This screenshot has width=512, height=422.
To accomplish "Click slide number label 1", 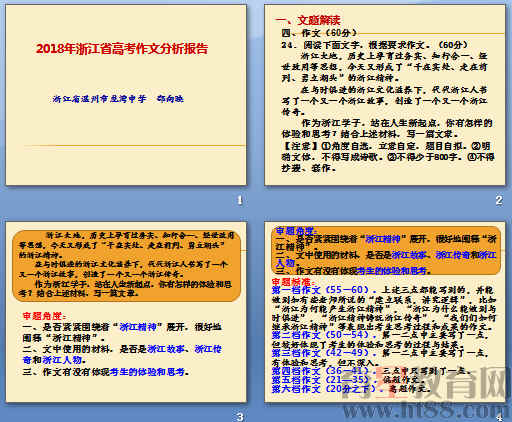I will [239, 200].
